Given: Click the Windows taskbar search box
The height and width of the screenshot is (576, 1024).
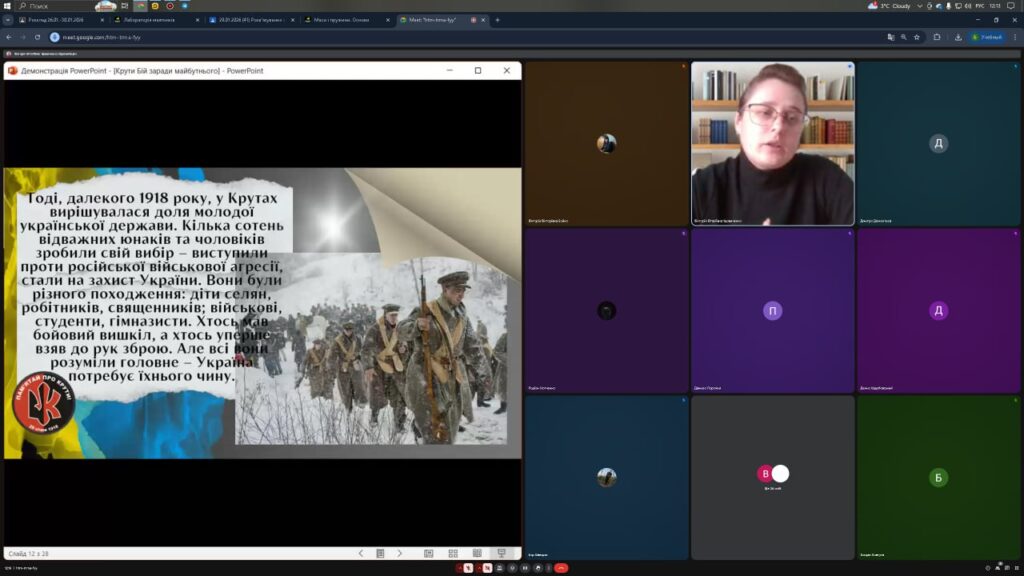Looking at the screenshot, I should pos(60,5).
